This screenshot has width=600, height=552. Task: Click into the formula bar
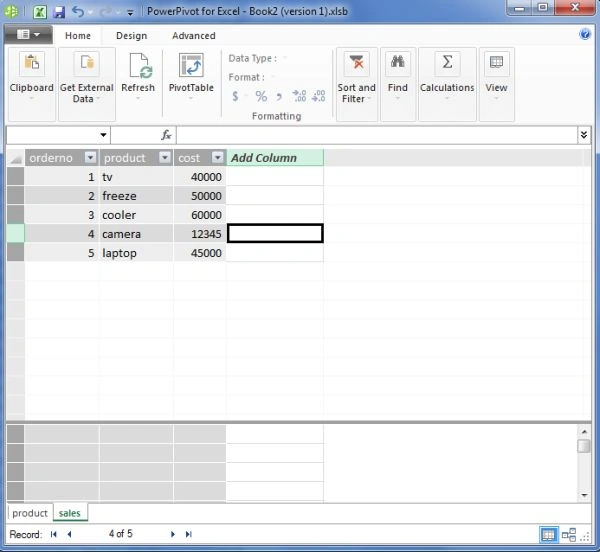[377, 135]
